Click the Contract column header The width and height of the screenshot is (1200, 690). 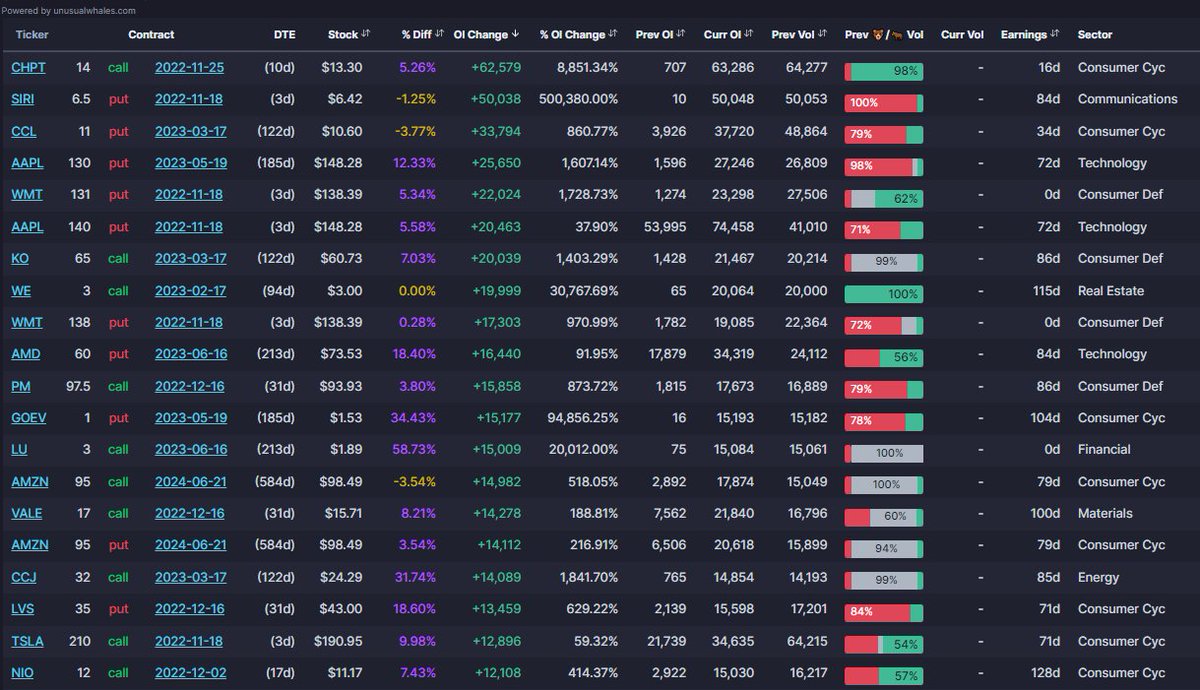tap(151, 35)
